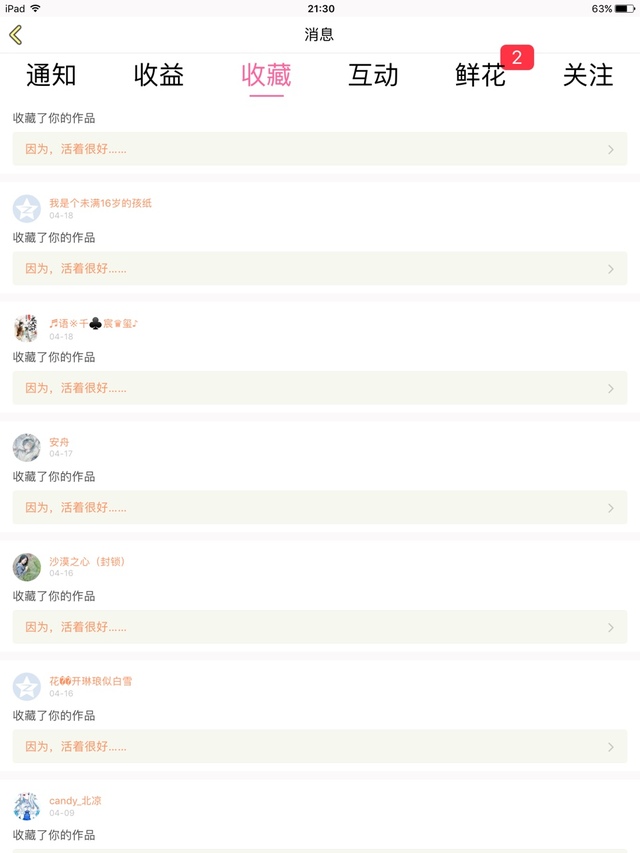Tap the avatar of candy_北凉
The height and width of the screenshot is (853, 640).
coord(27,807)
